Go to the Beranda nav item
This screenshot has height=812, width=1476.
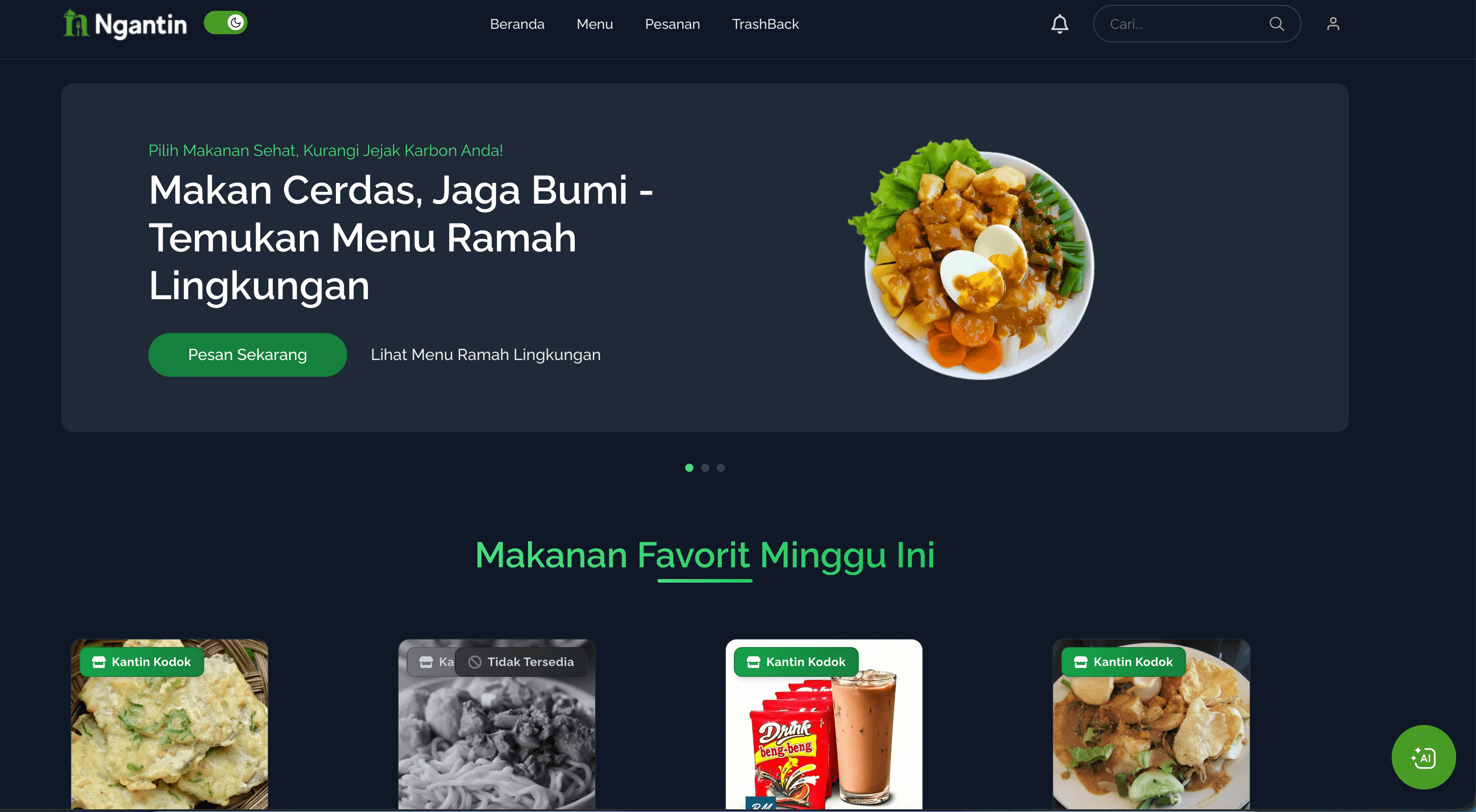pos(517,24)
